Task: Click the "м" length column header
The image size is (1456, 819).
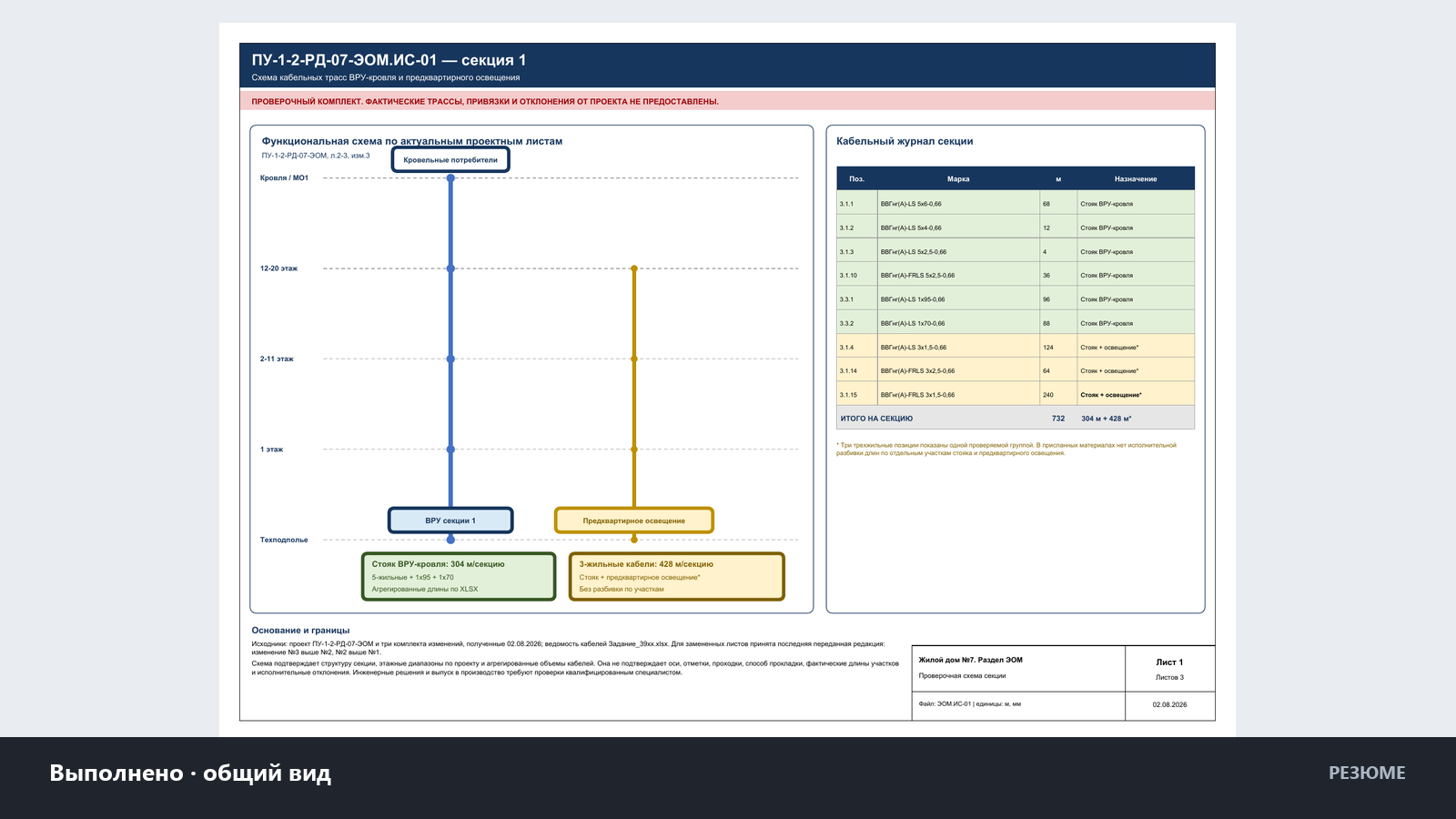Action: pos(1058,178)
